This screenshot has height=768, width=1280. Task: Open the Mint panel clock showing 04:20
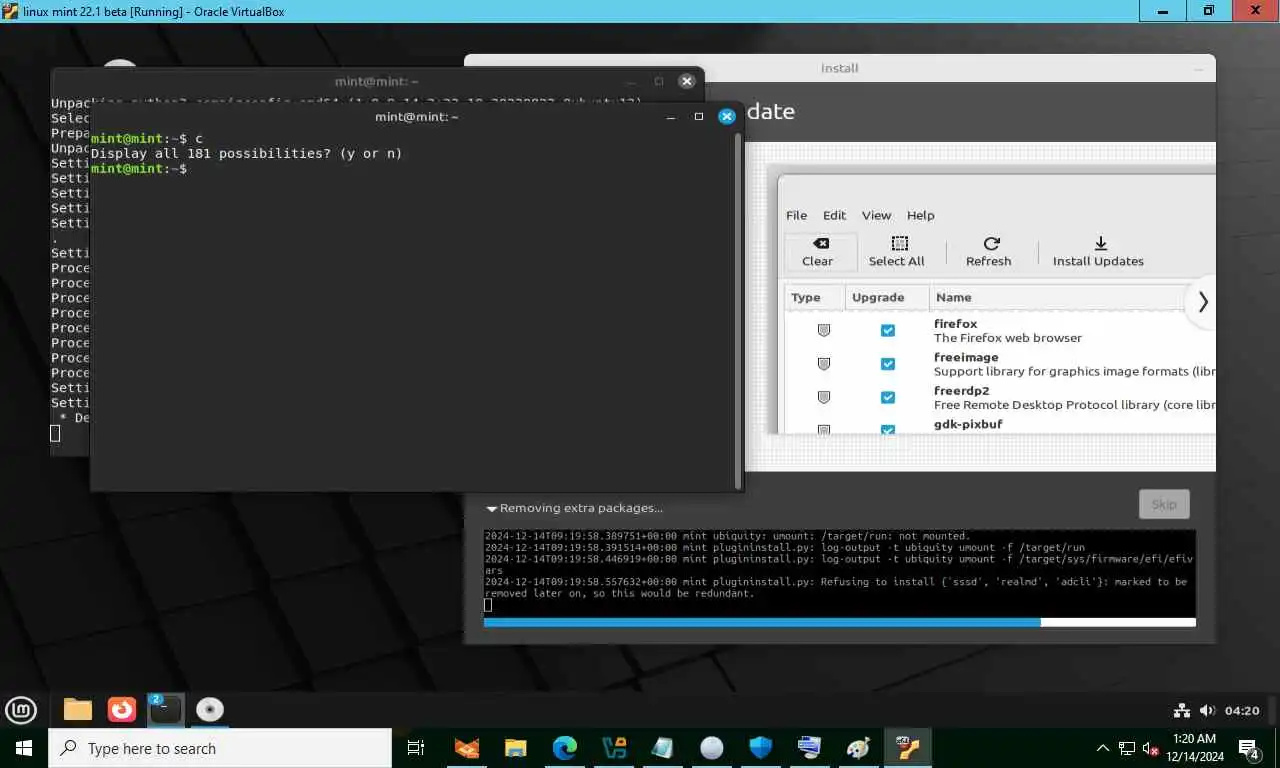(x=1242, y=711)
